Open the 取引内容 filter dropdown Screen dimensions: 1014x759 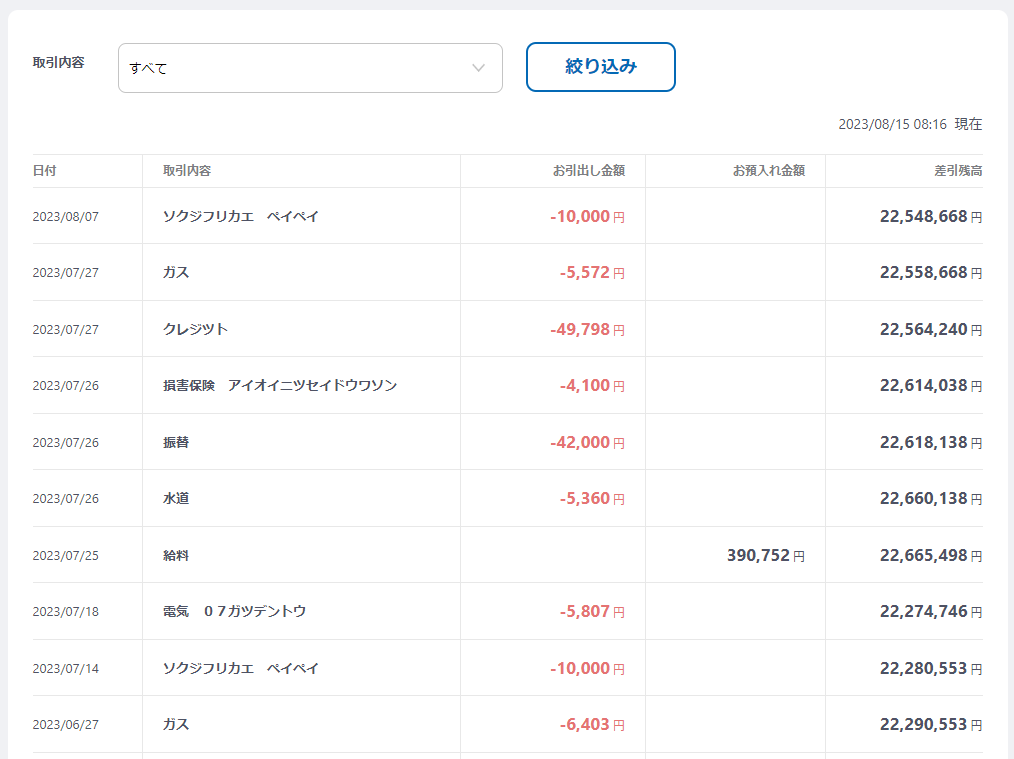pyautogui.click(x=309, y=68)
